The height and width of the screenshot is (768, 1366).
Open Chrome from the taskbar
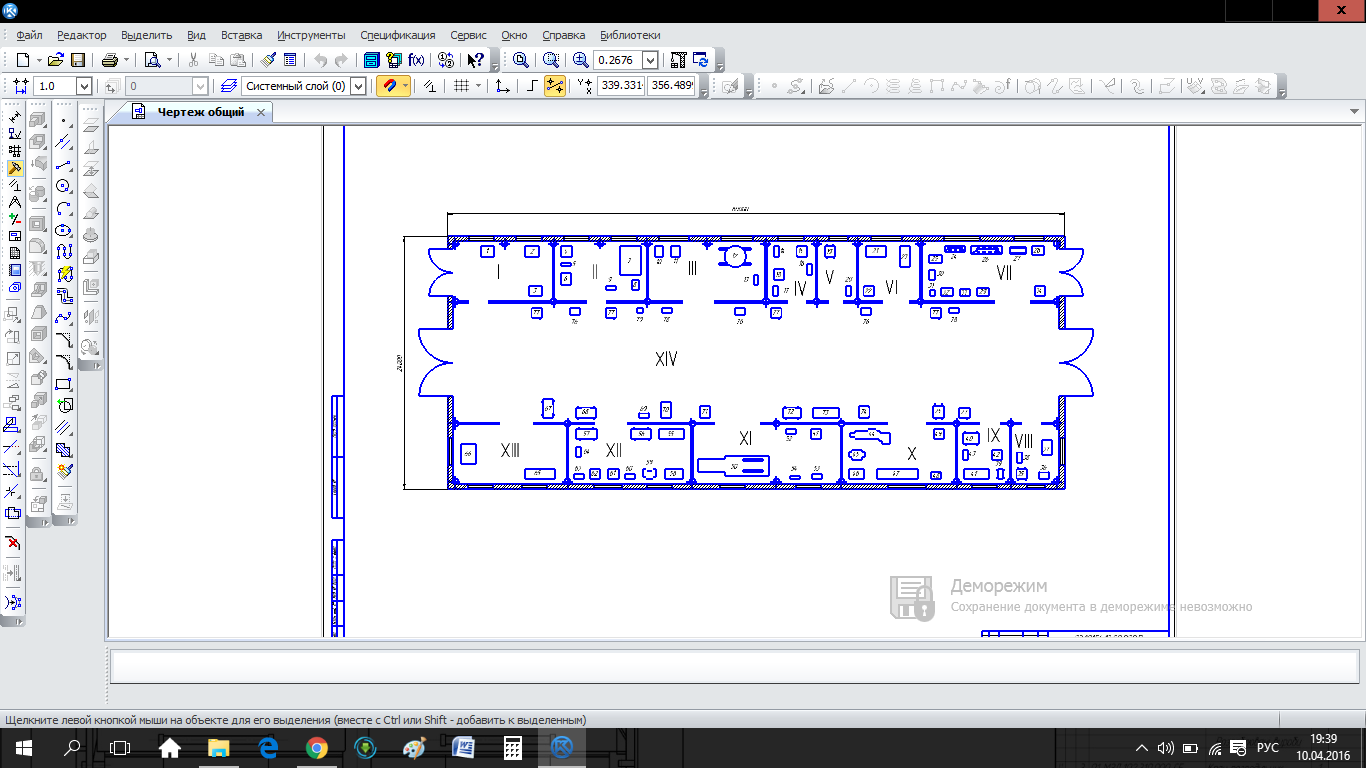(316, 747)
